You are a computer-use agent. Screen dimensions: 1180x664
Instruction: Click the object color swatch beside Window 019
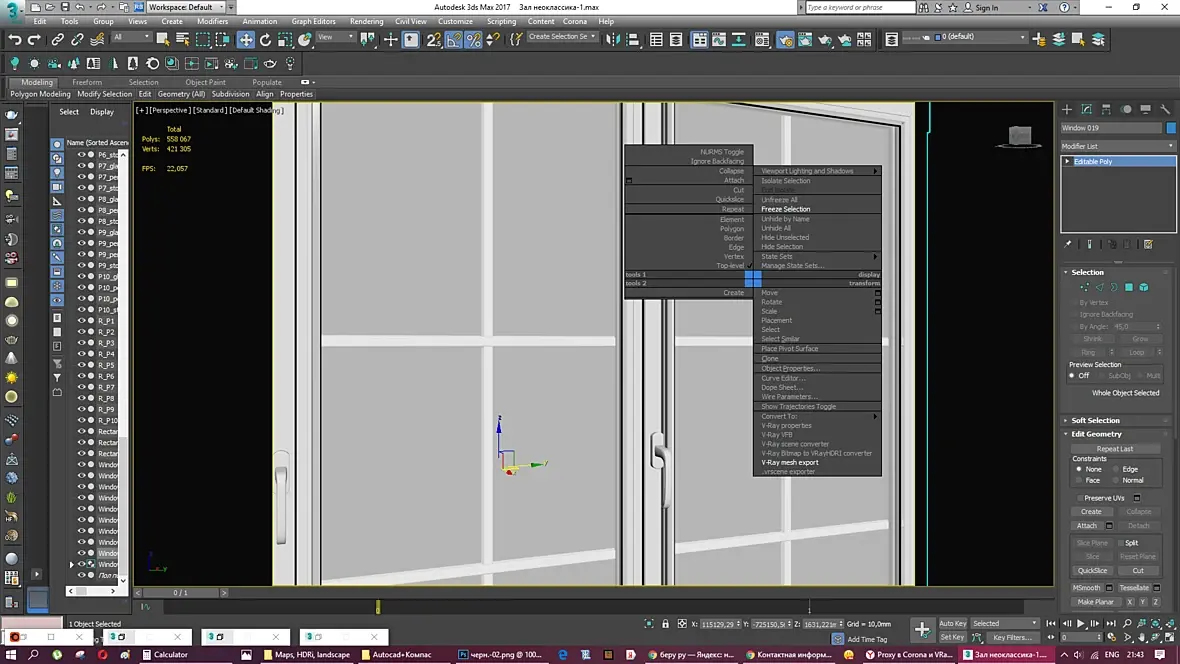(1171, 128)
